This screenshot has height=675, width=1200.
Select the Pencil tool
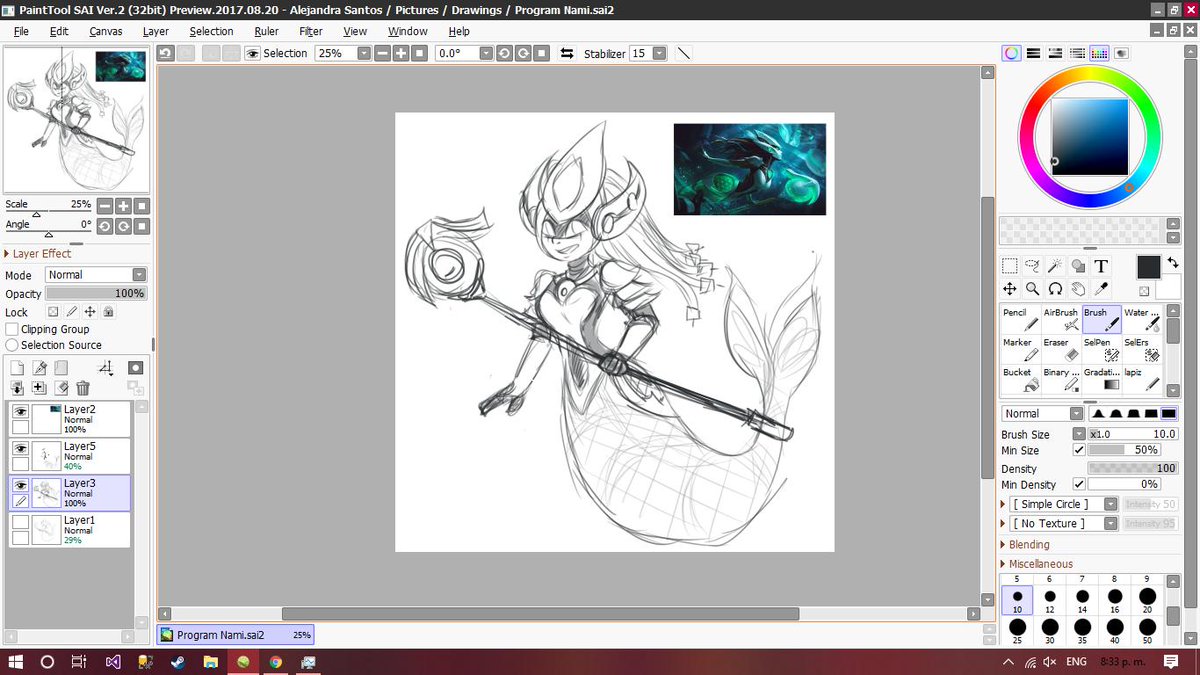(x=1020, y=319)
